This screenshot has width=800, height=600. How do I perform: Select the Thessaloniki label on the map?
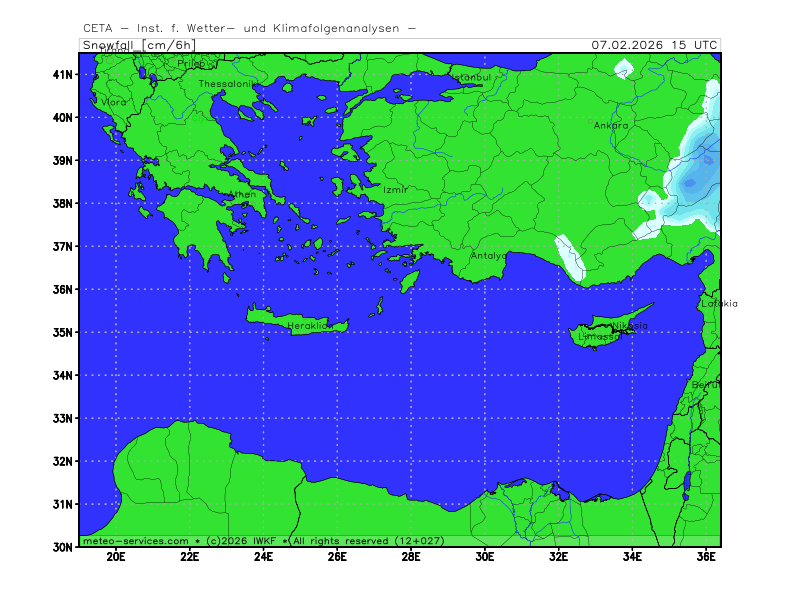(227, 84)
